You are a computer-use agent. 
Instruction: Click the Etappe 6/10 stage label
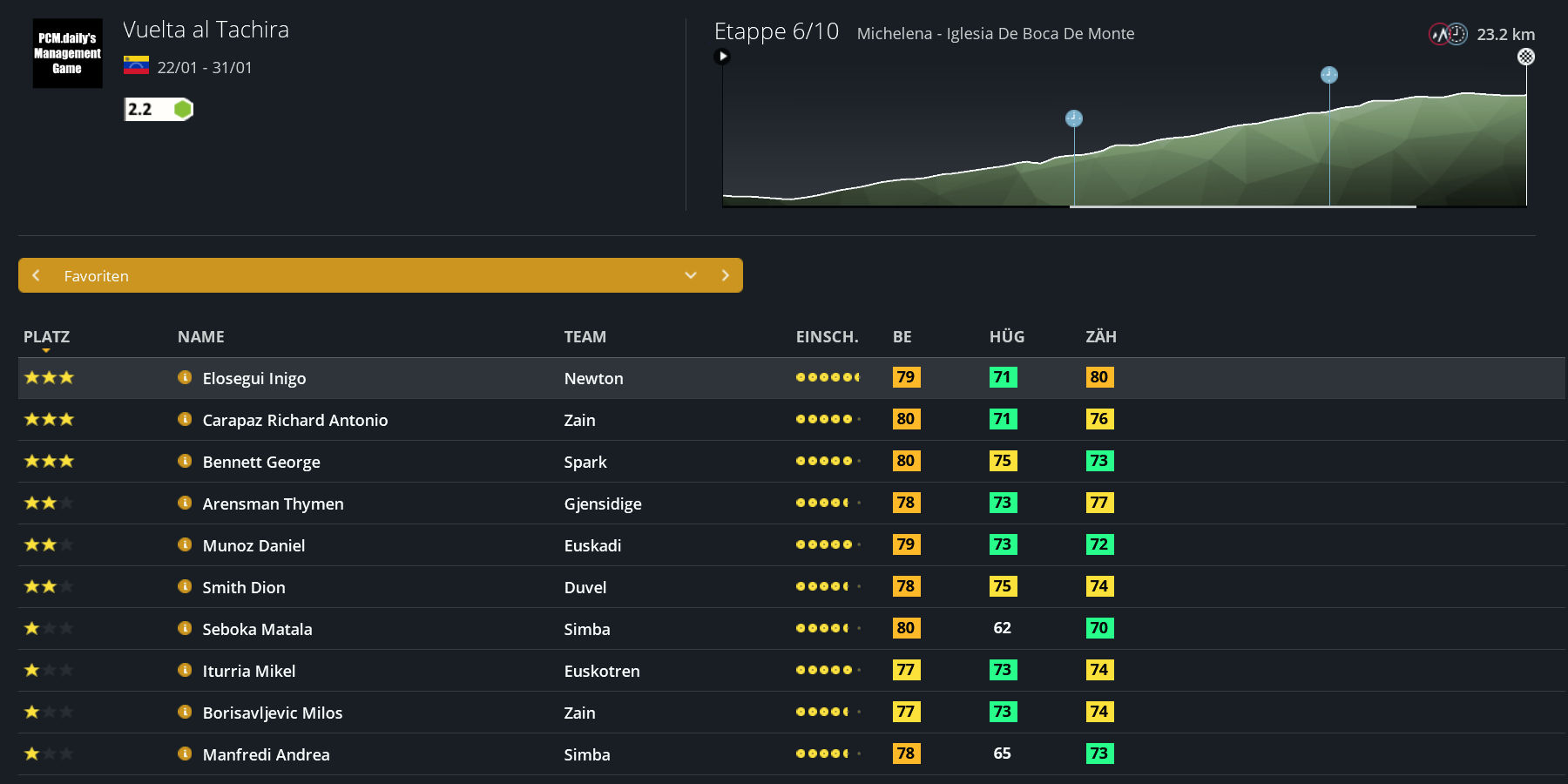click(776, 31)
